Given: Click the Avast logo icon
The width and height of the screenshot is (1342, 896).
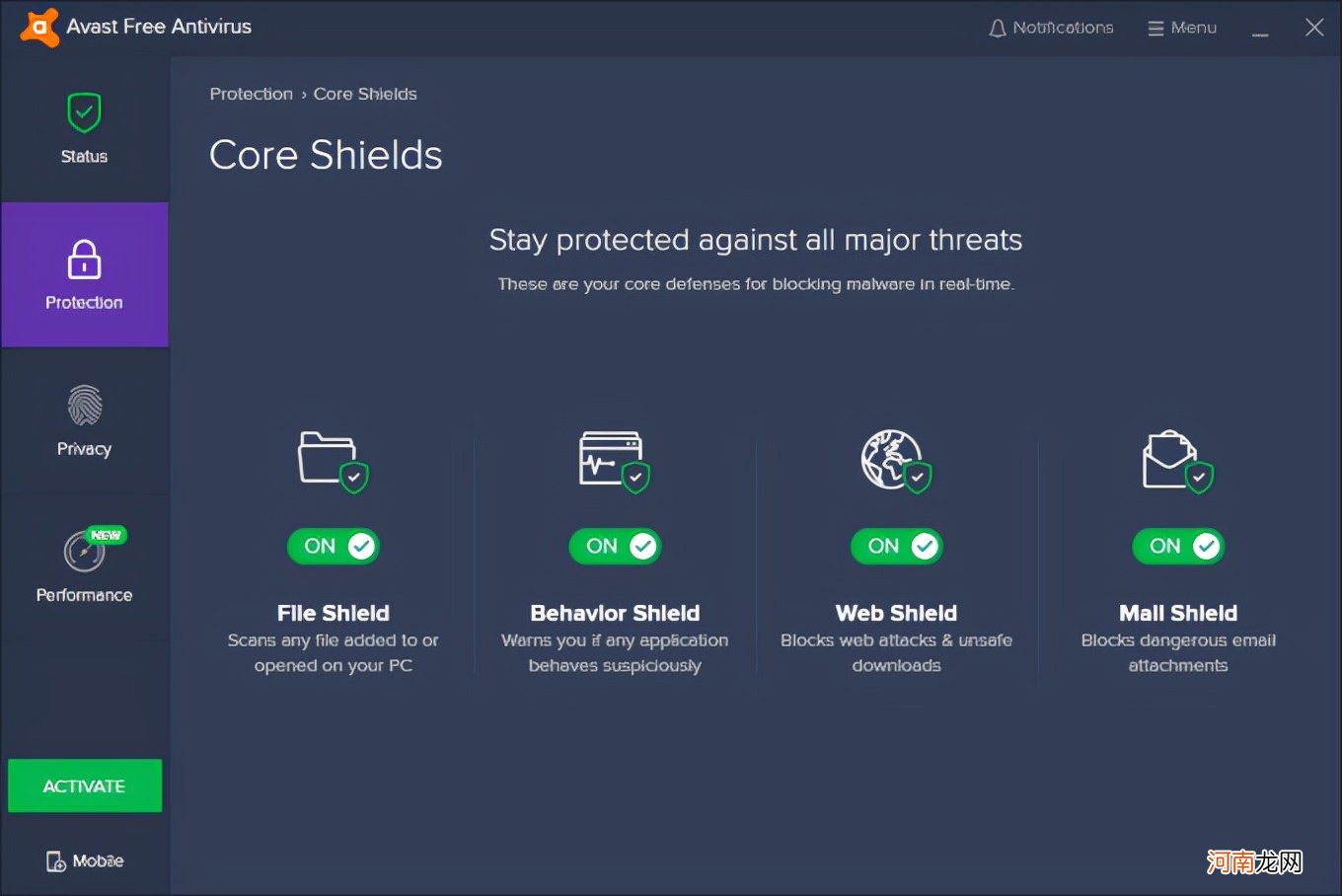Looking at the screenshot, I should pos(39,27).
